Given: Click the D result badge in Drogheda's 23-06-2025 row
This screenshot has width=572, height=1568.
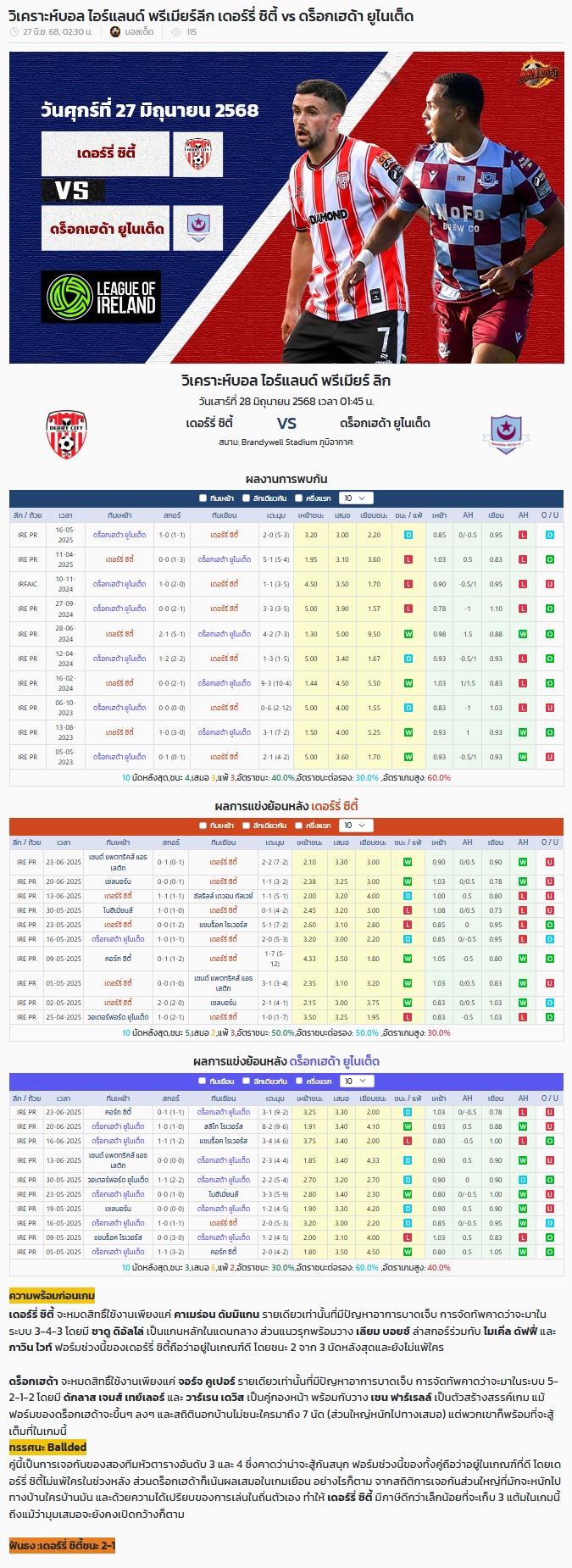Looking at the screenshot, I should 408,1112.
